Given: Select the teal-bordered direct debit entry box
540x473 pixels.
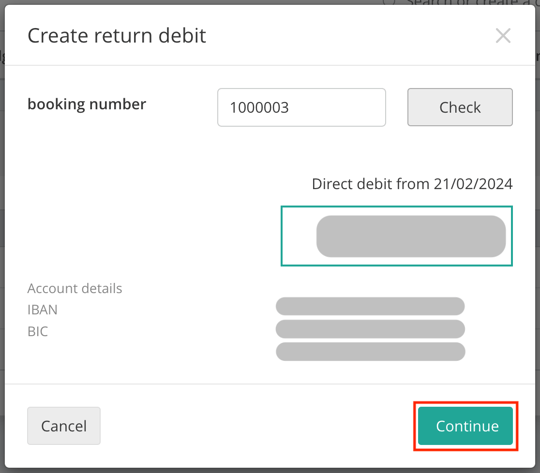Looking at the screenshot, I should tap(396, 236).
